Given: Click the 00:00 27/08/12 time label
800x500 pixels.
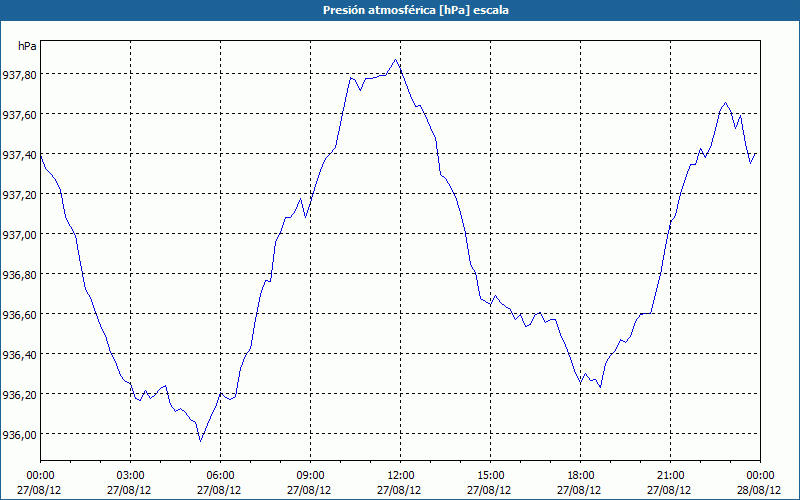Looking at the screenshot, I should pos(39,483).
